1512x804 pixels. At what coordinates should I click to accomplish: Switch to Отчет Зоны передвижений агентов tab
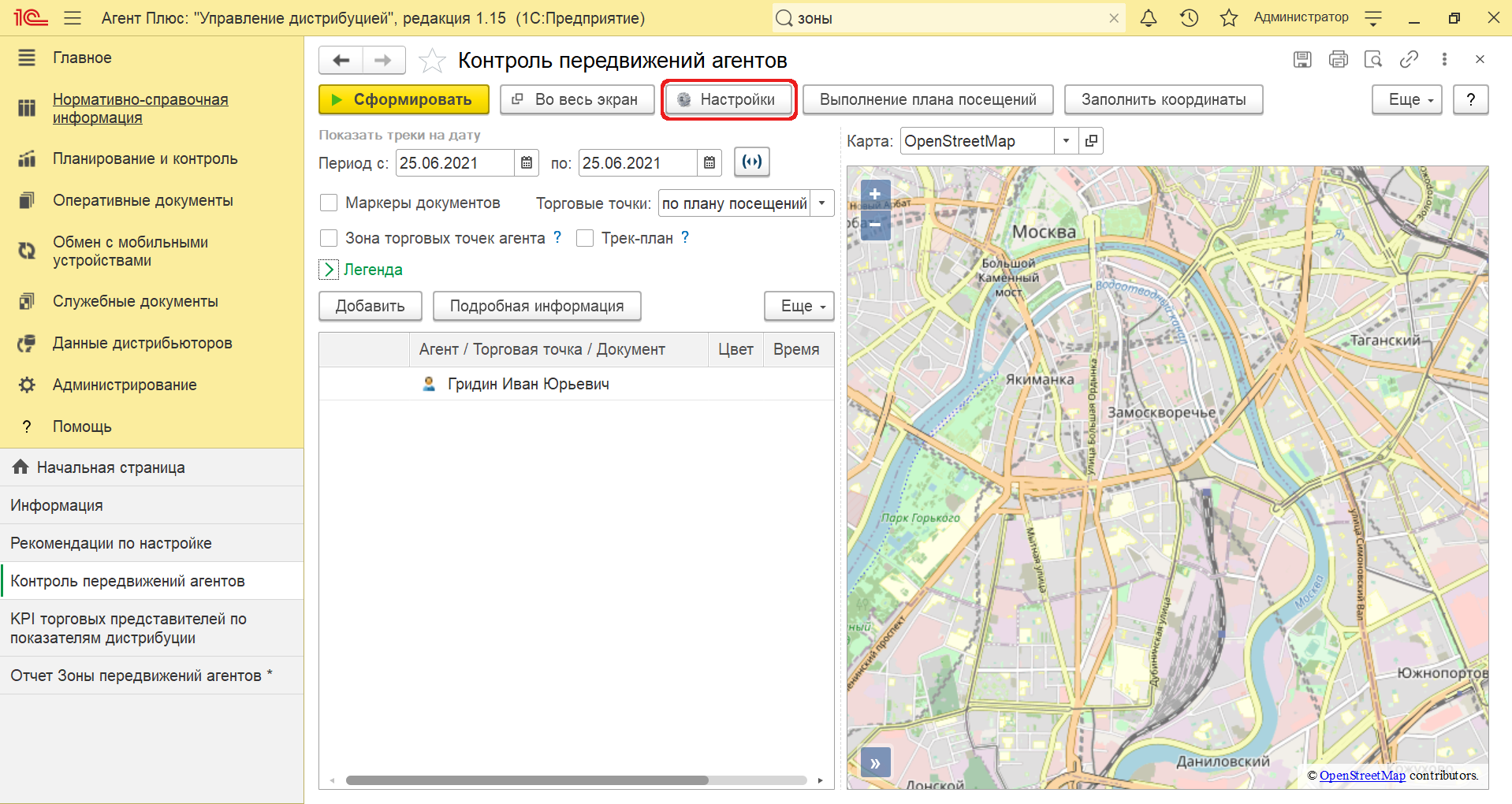click(151, 676)
